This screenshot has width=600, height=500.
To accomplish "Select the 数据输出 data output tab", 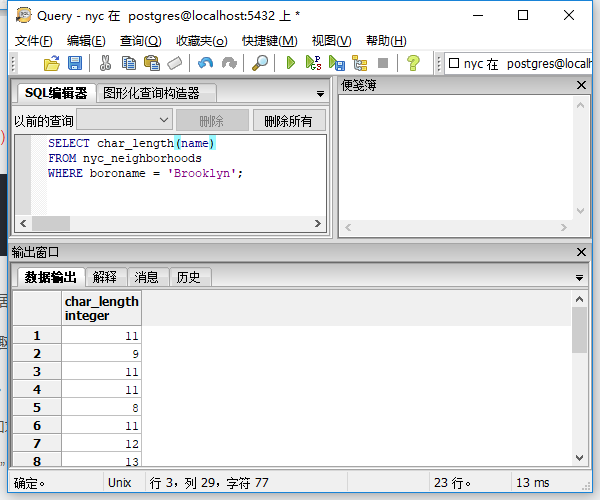I will [51, 277].
